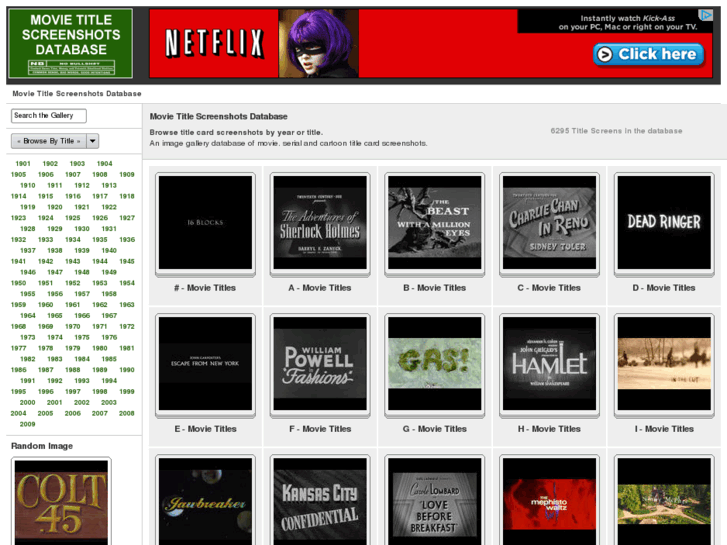Browse titles from year 1976

point(109,337)
